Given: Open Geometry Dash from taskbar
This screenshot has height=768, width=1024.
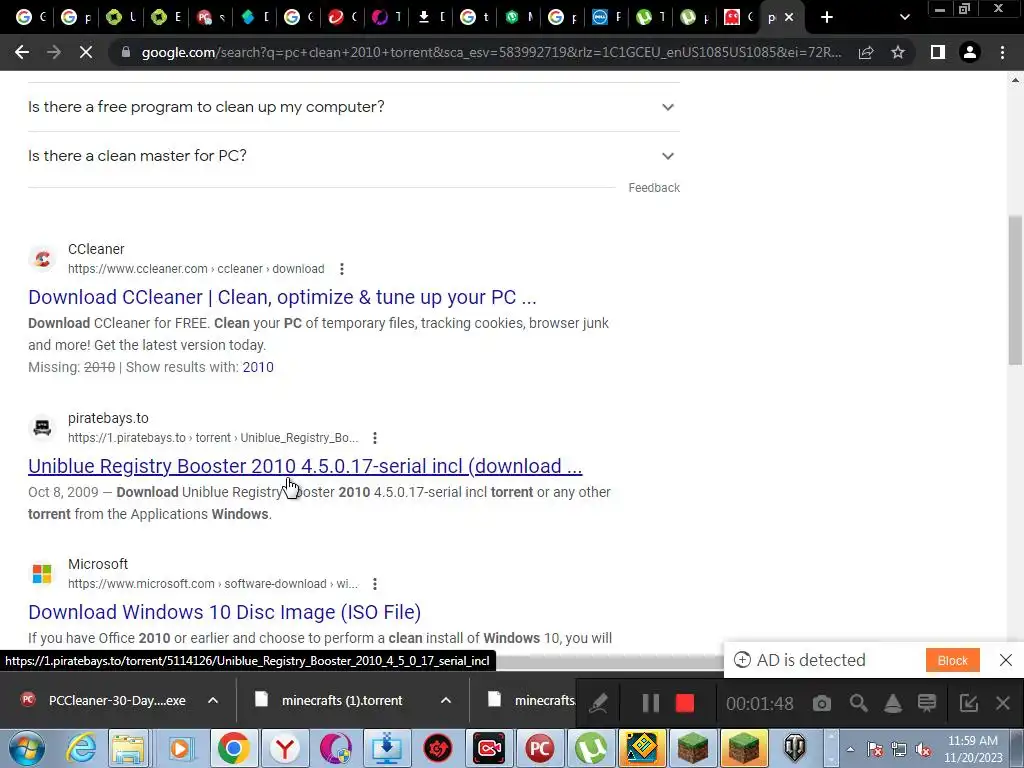Looking at the screenshot, I should (642, 748).
